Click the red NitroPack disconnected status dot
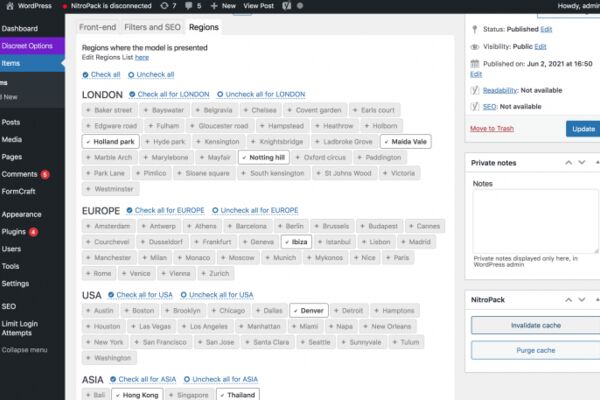Image resolution: width=600 pixels, height=400 pixels. click(x=65, y=6)
